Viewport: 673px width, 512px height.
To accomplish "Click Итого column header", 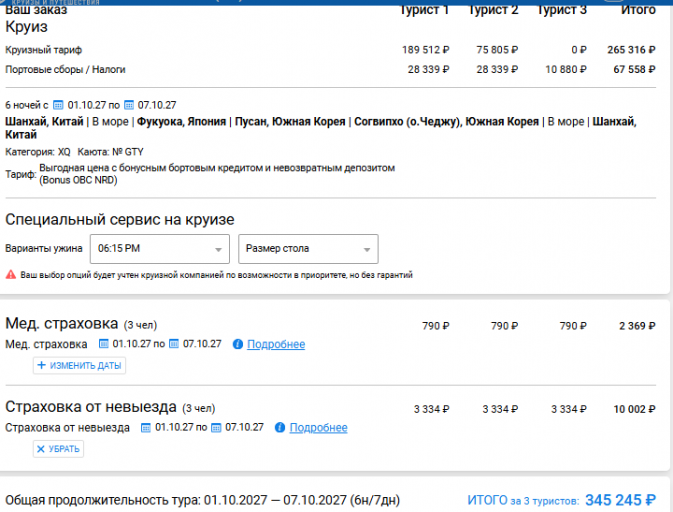I will point(638,10).
